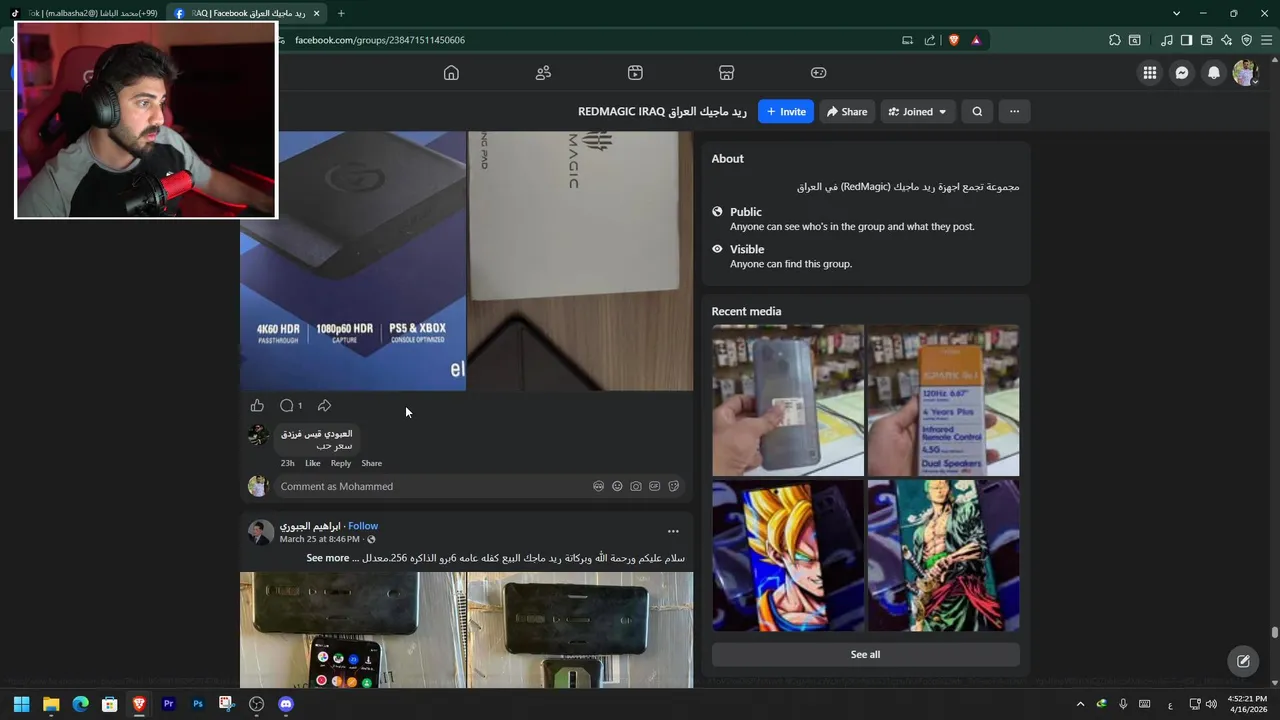Open Brave VPN shield icon in toolbar
Screen dimensions: 1280x720
pyautogui.click(x=1246, y=40)
